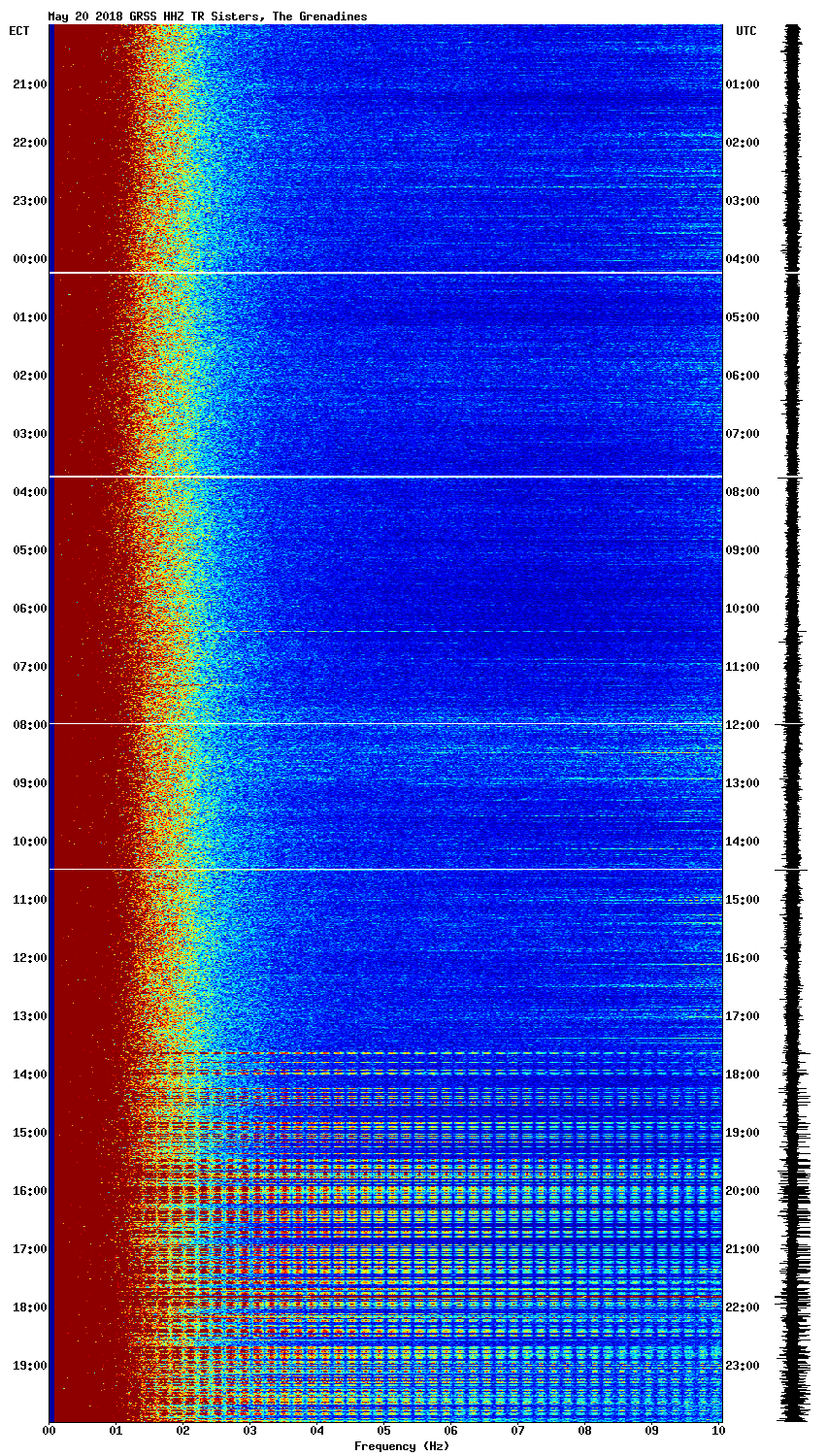Click the 14:00 label on the ECT axis

coord(29,1075)
